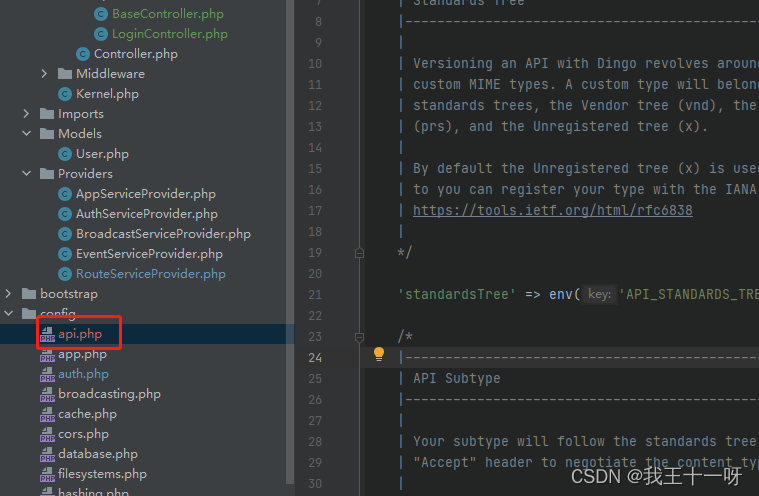Click the class icon beside Controller.php

[83, 54]
